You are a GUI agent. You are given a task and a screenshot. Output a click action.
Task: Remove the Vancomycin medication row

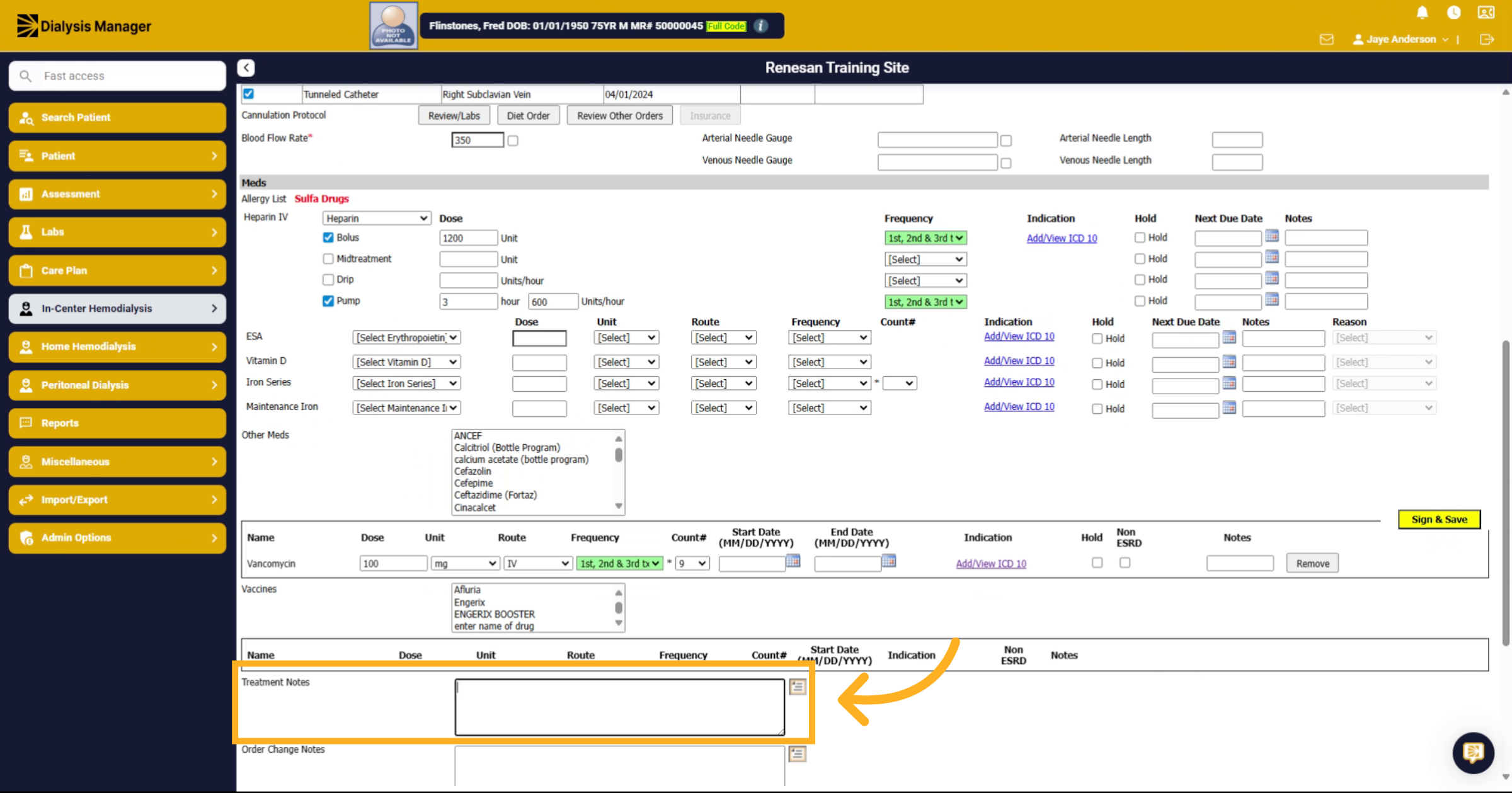[1312, 563]
